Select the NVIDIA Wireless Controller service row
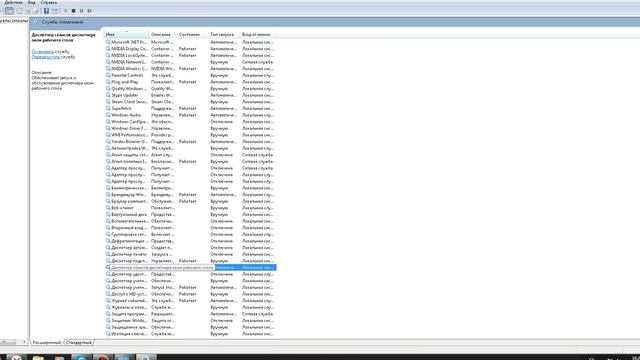Viewport: 640px width, 360px height. (x=190, y=69)
